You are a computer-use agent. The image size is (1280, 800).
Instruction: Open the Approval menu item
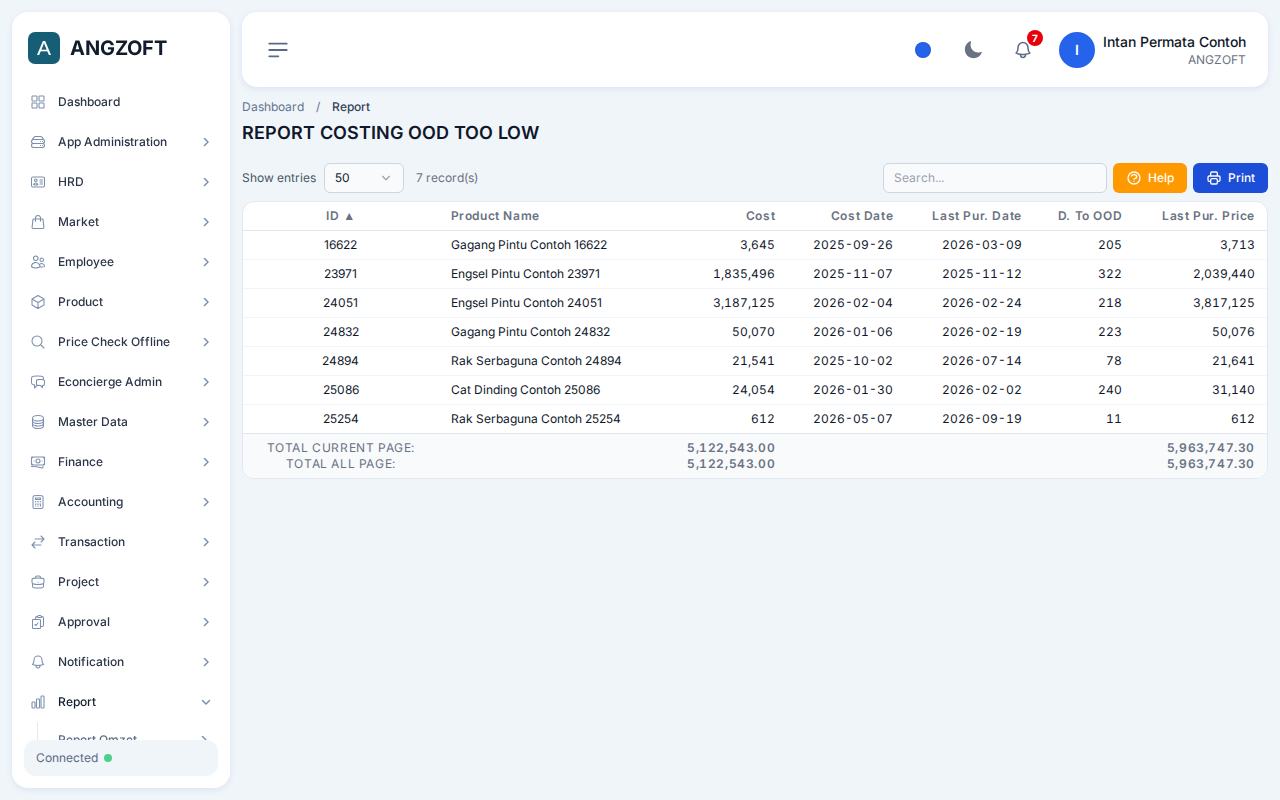[121, 622]
